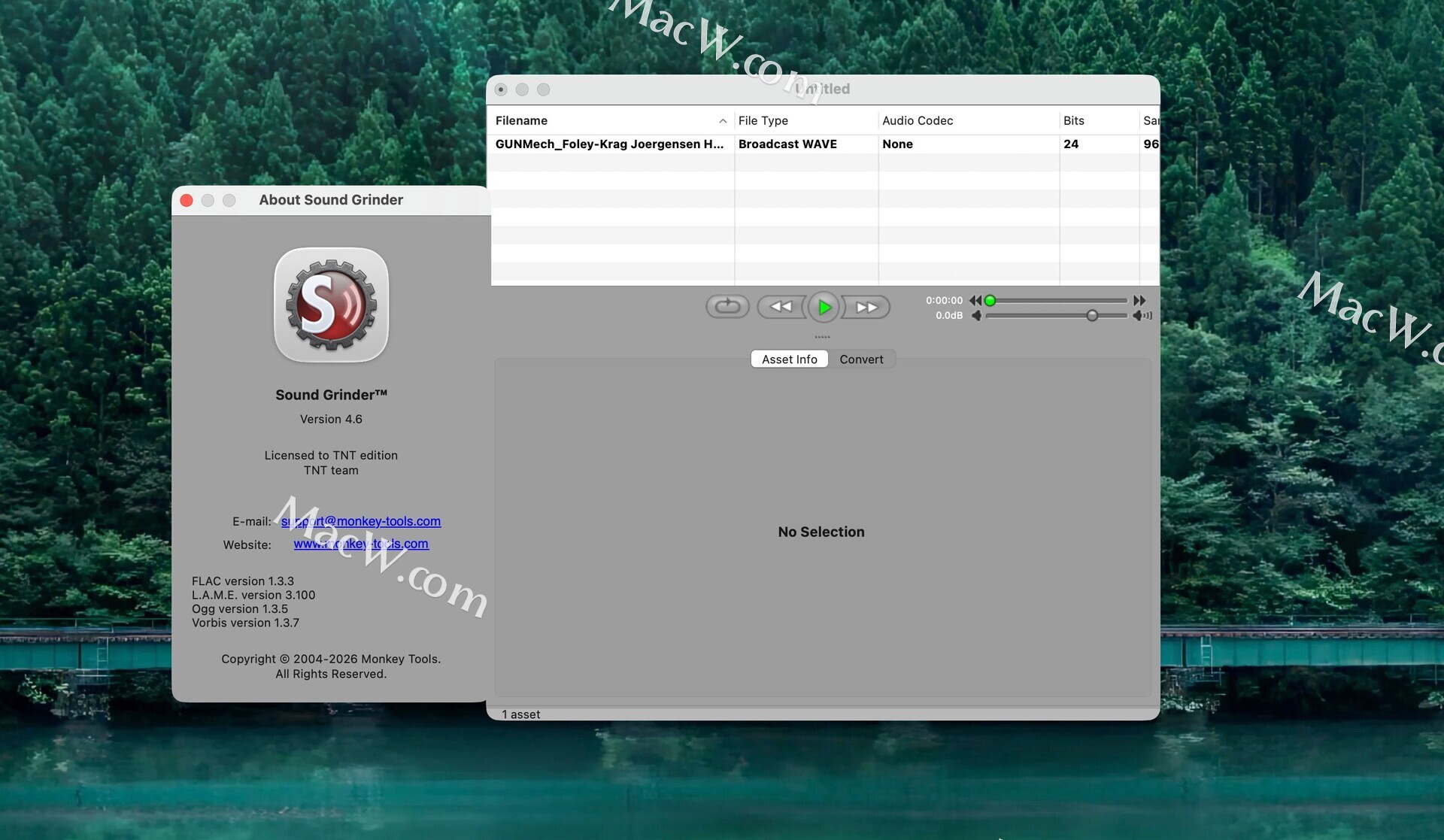Click the low-volume speaker icon
Image resolution: width=1444 pixels, height=840 pixels.
coord(976,316)
